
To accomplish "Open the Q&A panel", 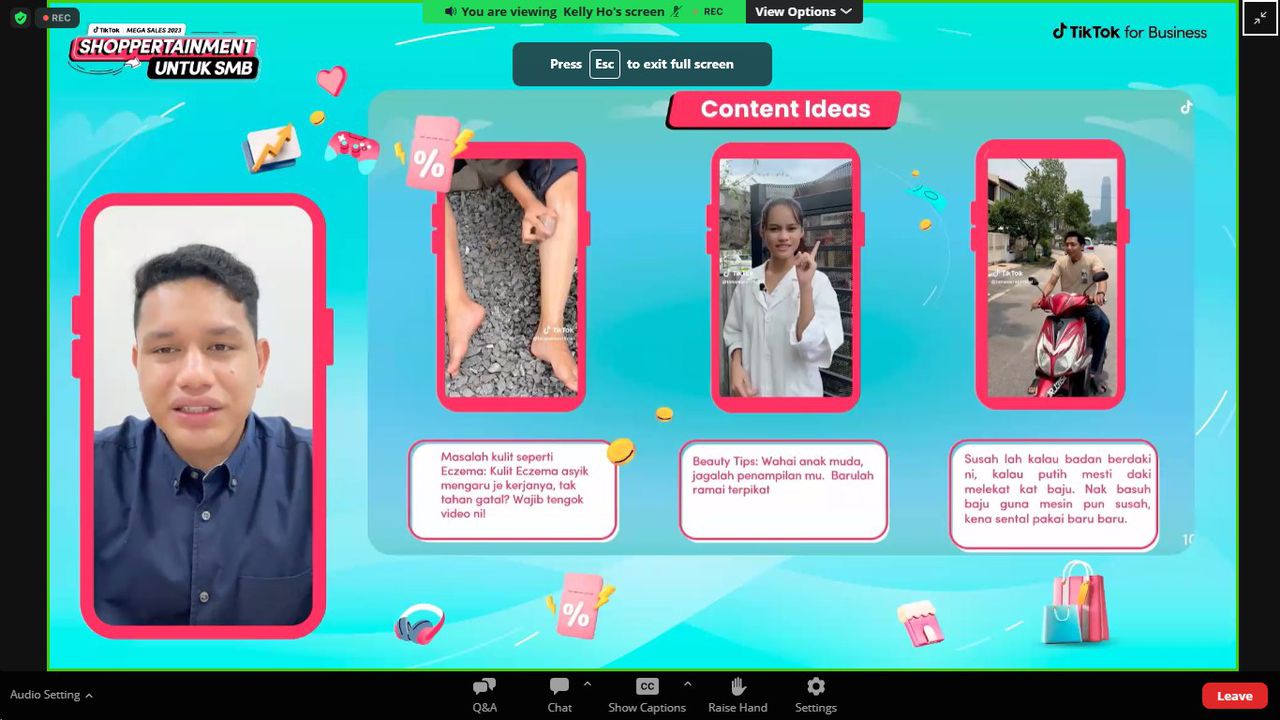I will tap(484, 694).
